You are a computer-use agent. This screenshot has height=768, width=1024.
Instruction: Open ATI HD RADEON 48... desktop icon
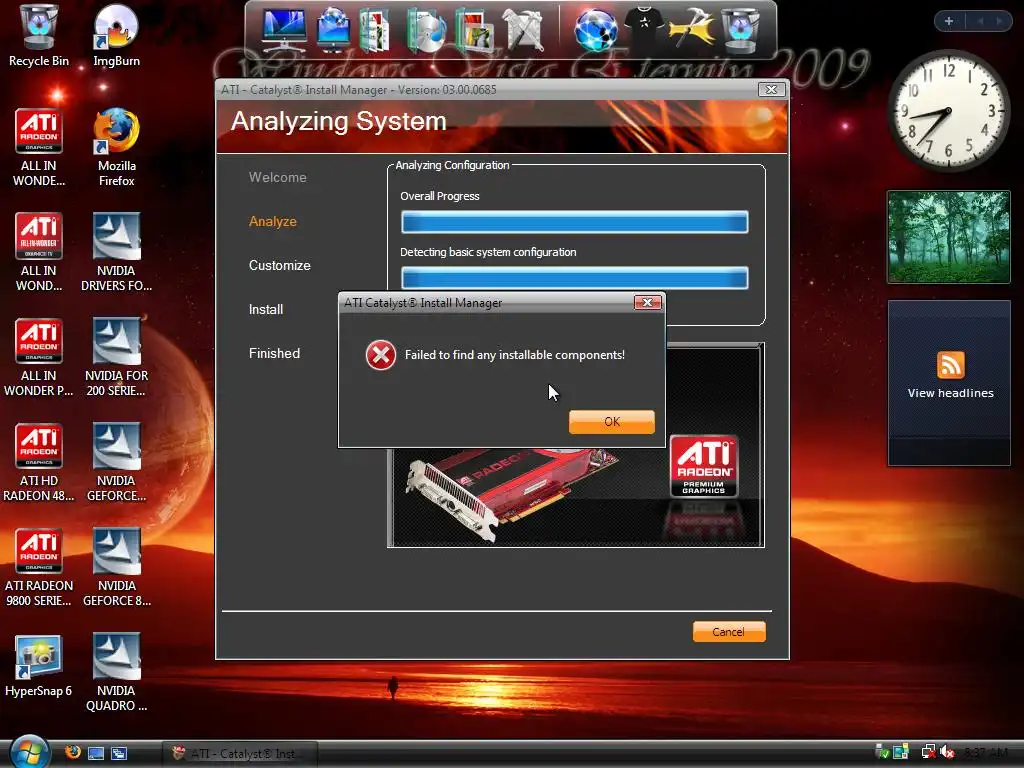(x=39, y=463)
